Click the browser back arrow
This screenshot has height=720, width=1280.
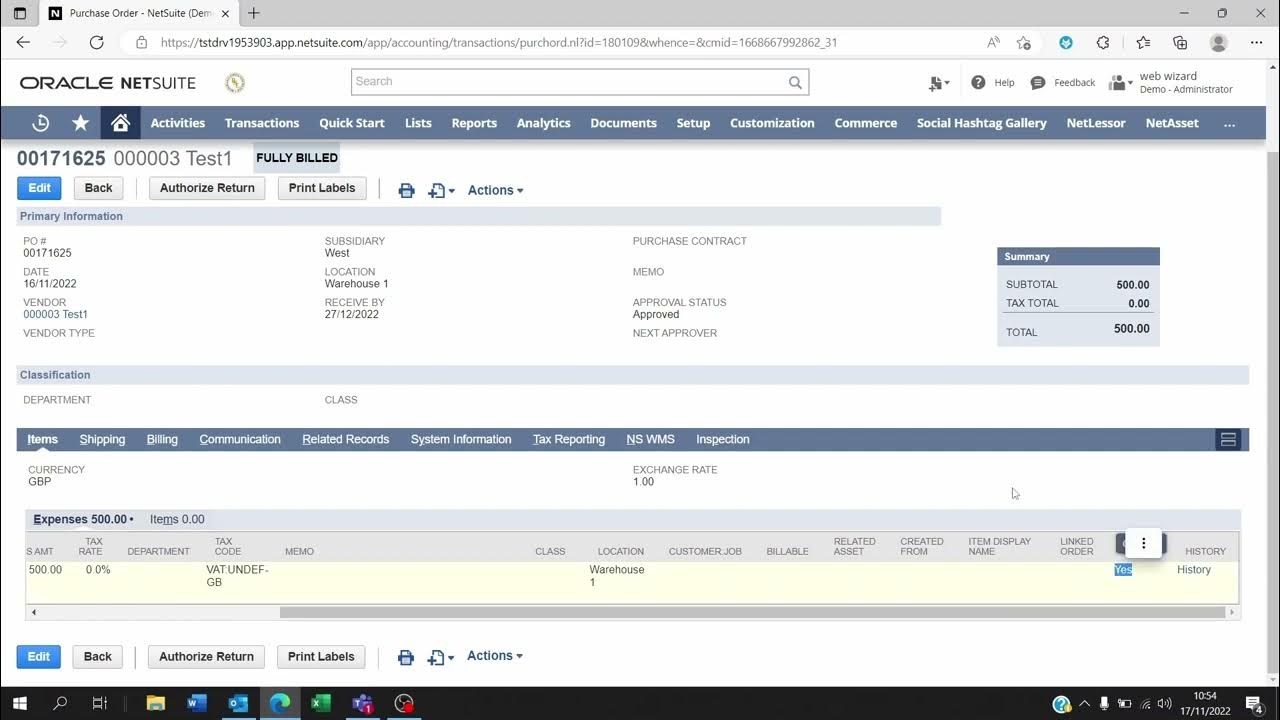click(23, 42)
